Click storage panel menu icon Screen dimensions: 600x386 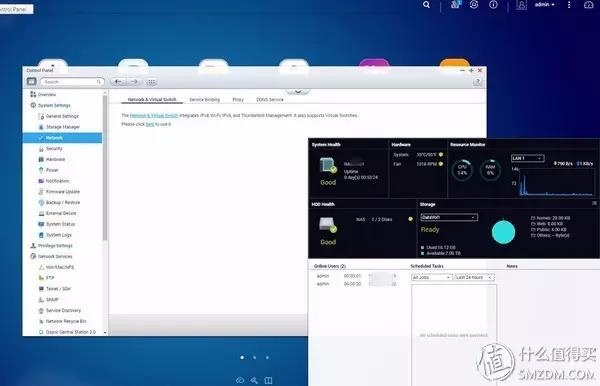(x=594, y=204)
